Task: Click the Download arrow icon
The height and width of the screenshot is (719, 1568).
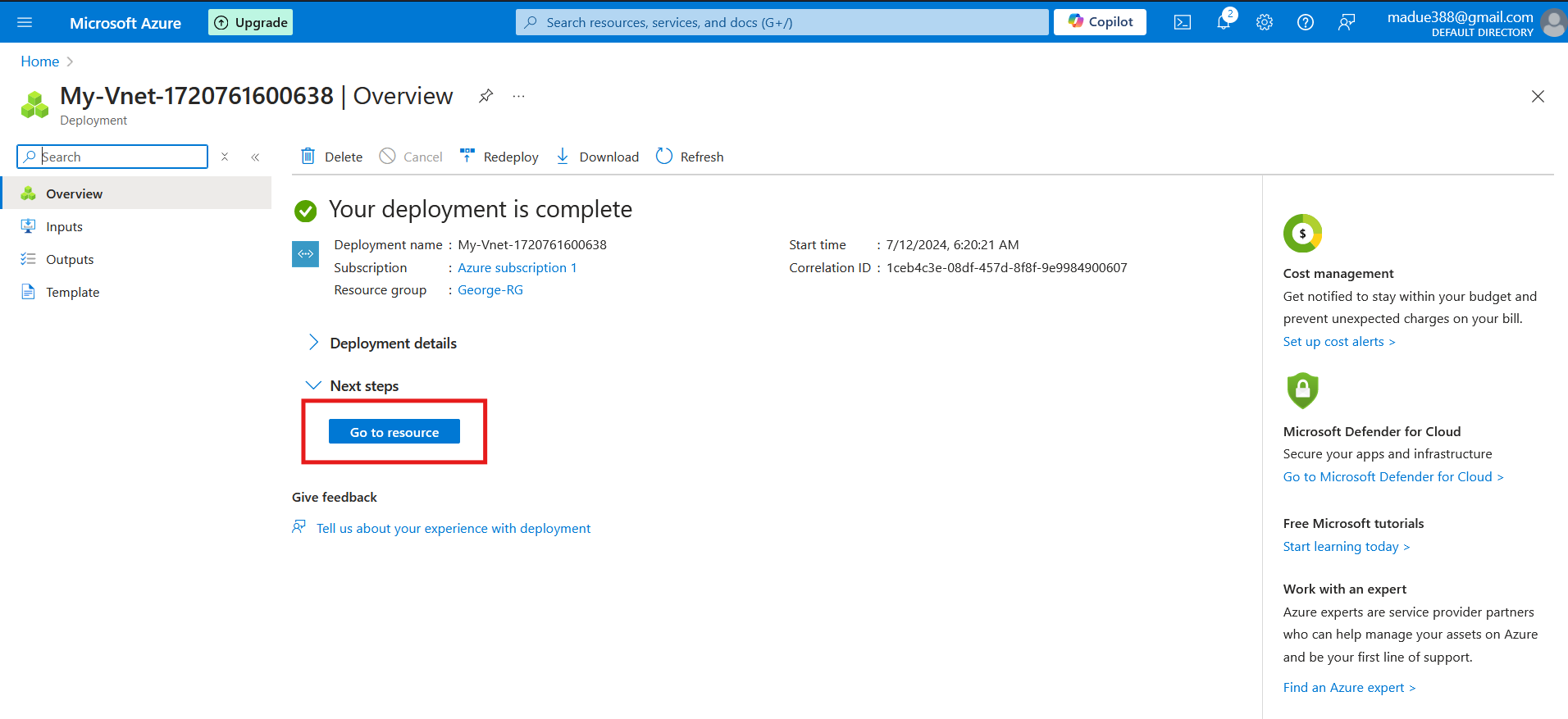Action: pyautogui.click(x=563, y=156)
